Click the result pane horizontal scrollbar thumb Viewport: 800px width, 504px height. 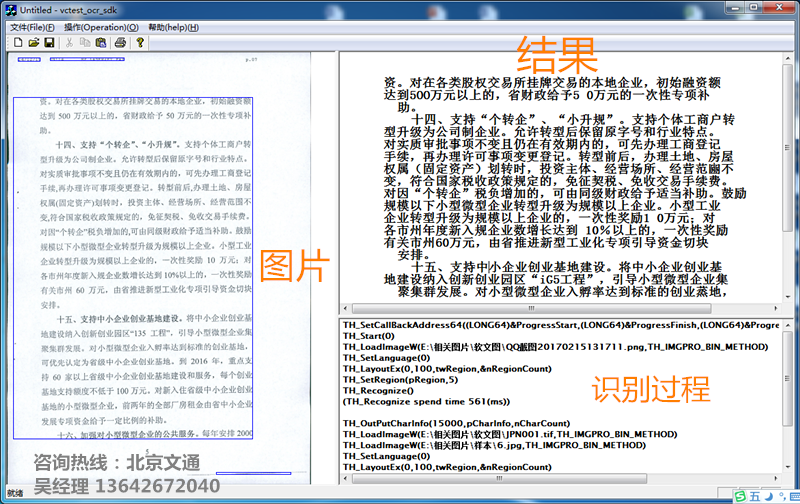coord(531,309)
